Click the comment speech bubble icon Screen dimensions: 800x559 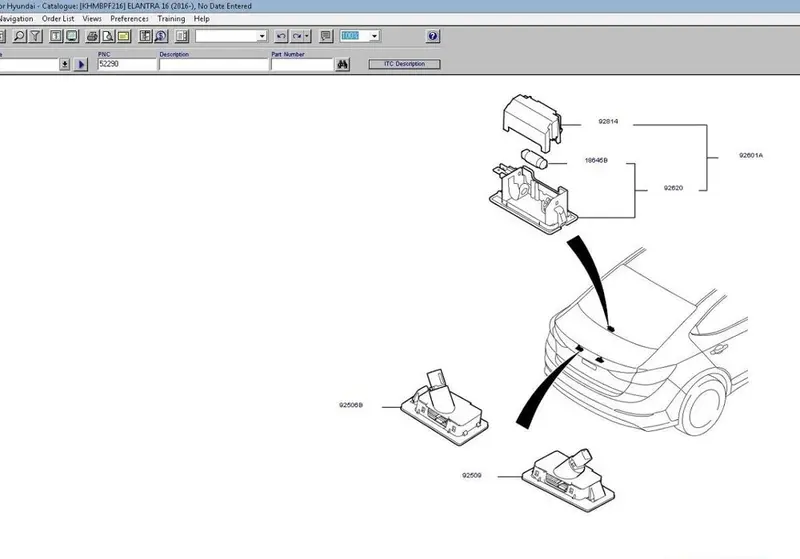click(326, 36)
